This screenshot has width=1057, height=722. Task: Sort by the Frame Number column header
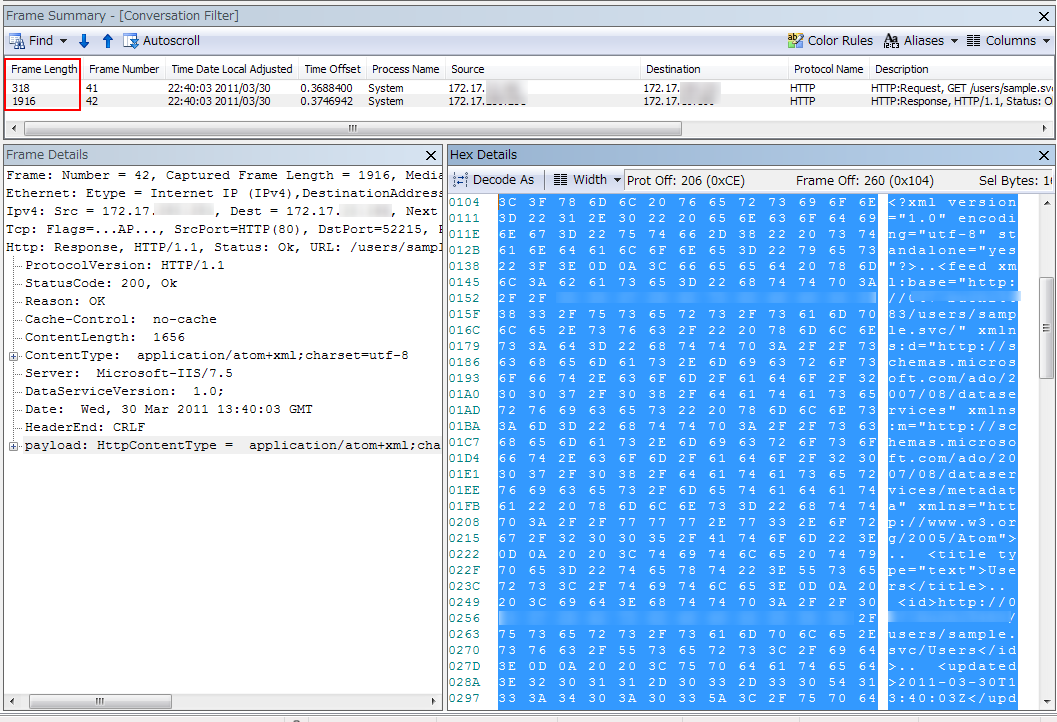(124, 69)
